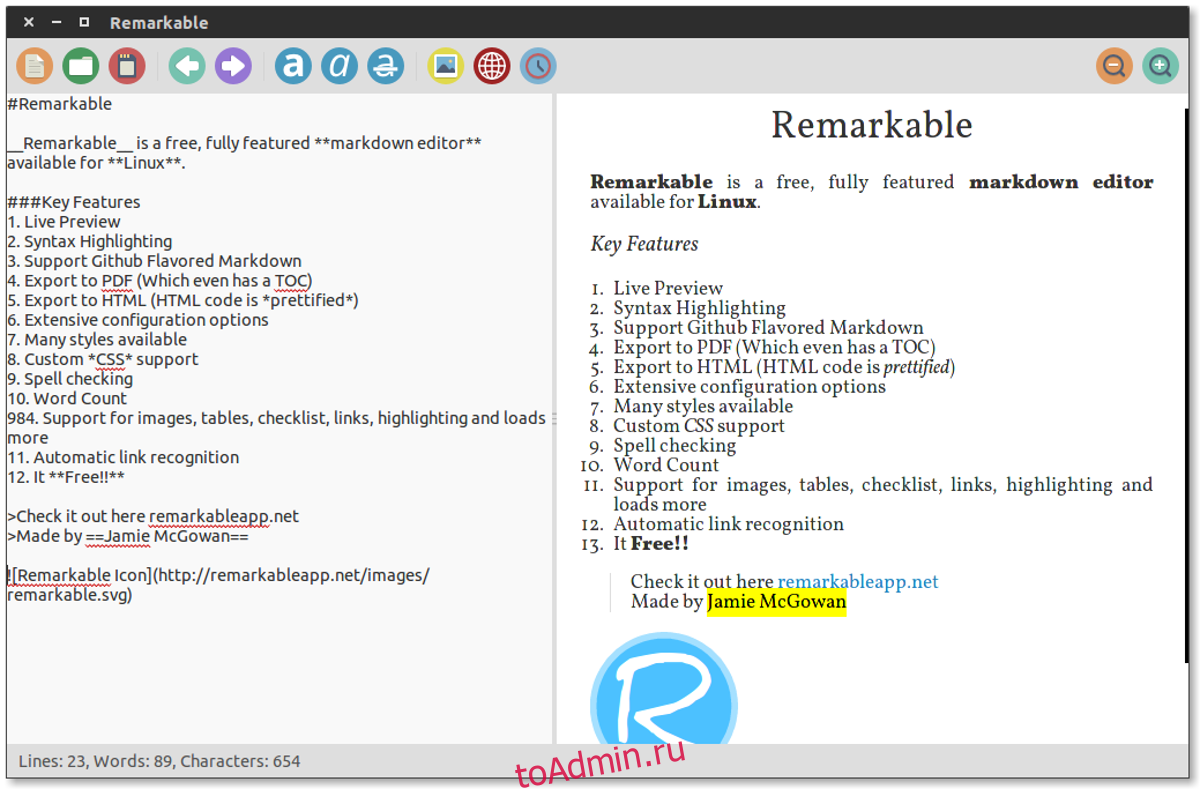Apply bold with the 'a' icon

293,67
